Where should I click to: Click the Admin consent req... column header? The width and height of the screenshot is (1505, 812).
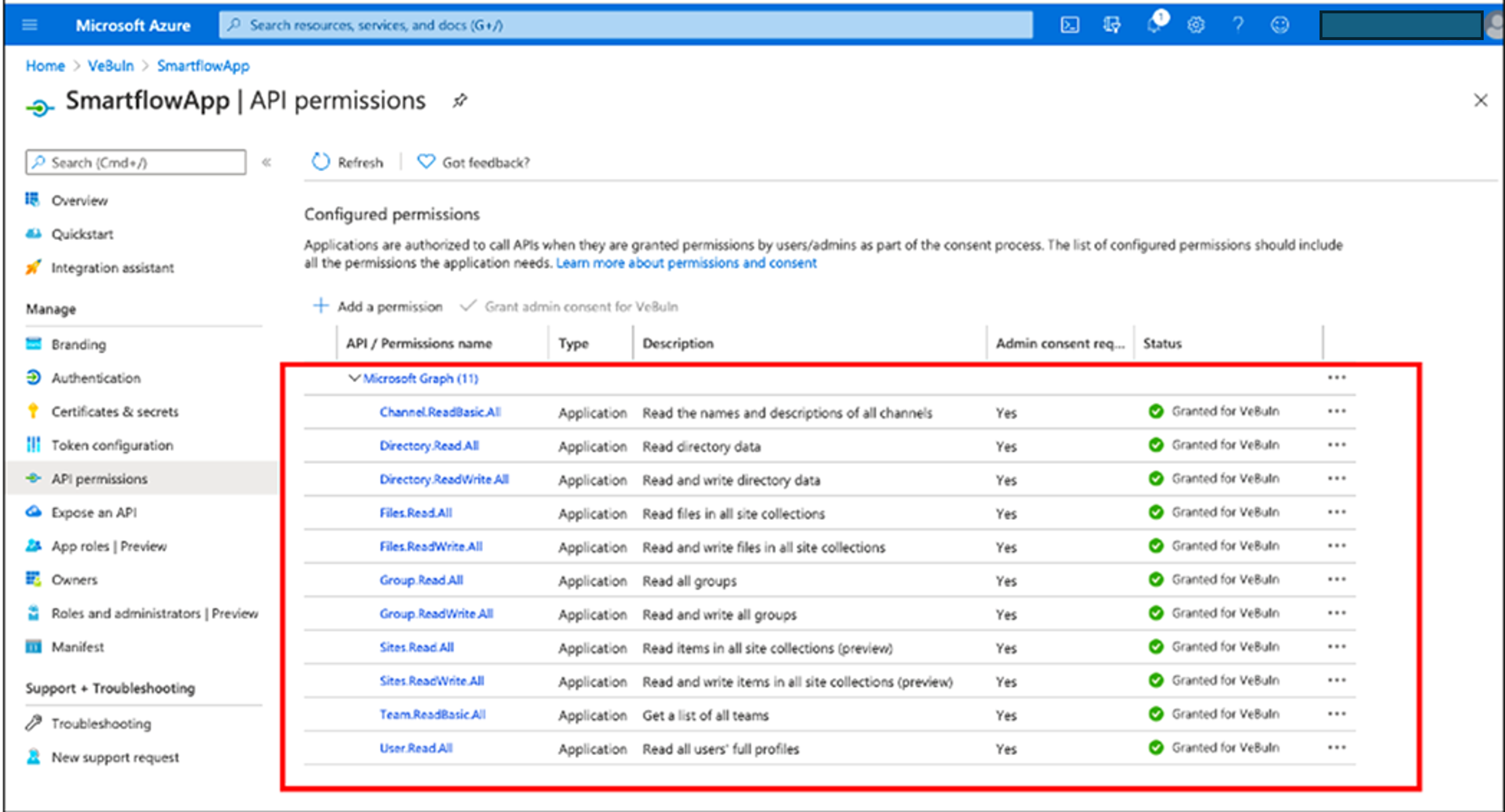tap(1060, 343)
